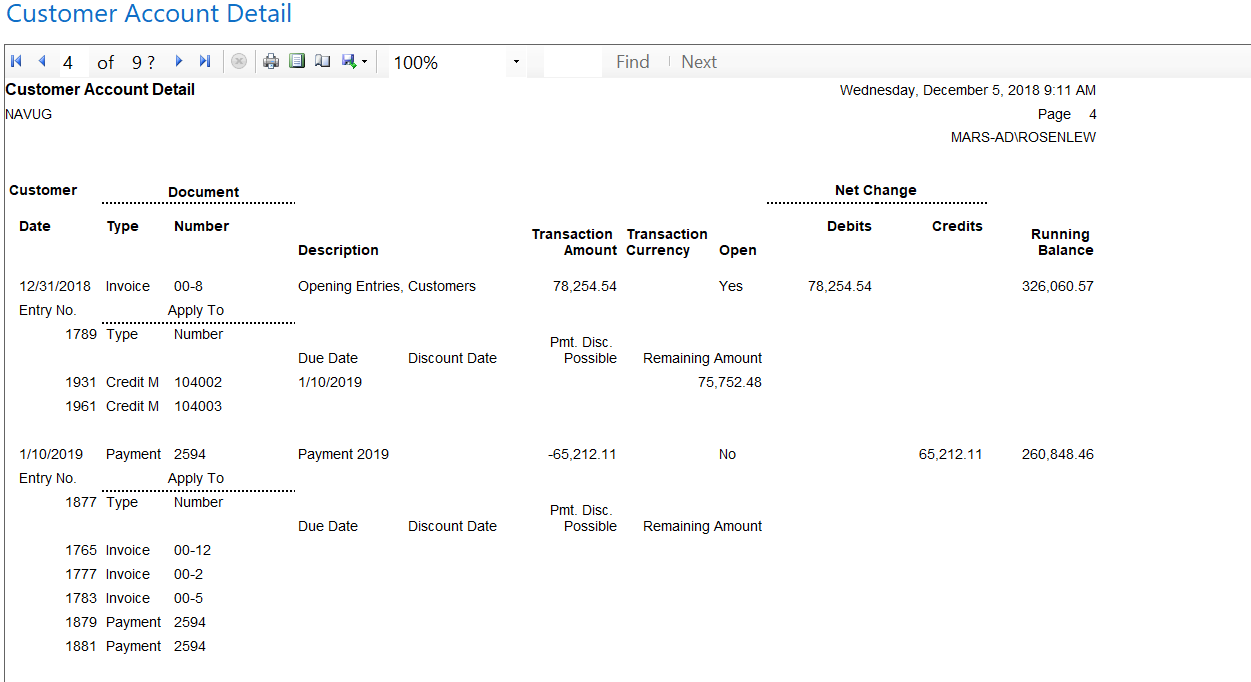The height and width of the screenshot is (682, 1251).
Task: Toggle Print Layout view icon
Action: coord(296,62)
